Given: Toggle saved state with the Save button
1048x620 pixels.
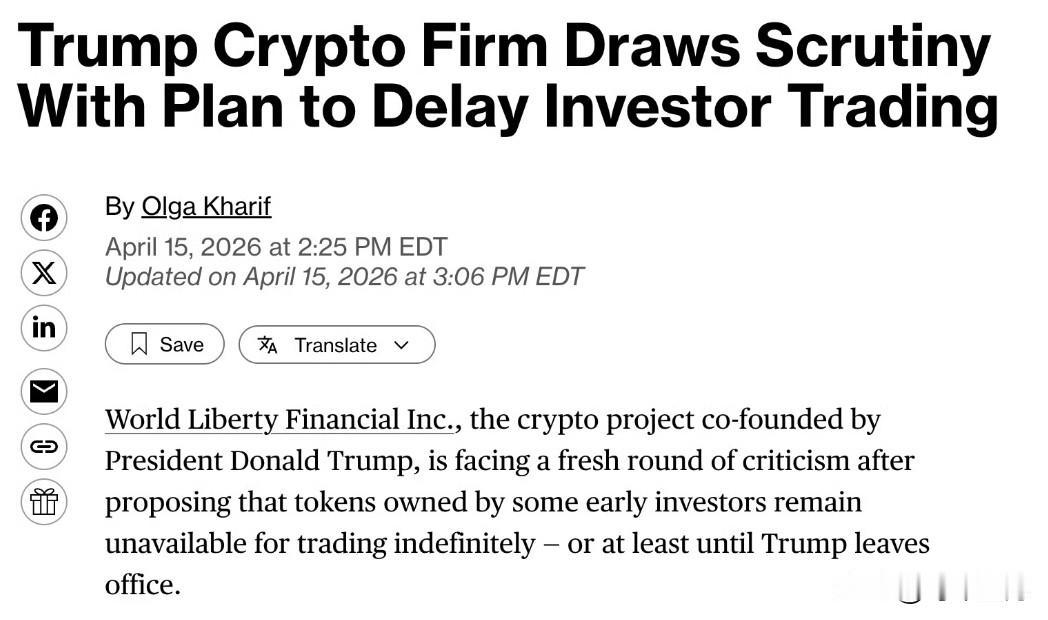Looking at the screenshot, I should (x=164, y=344).
